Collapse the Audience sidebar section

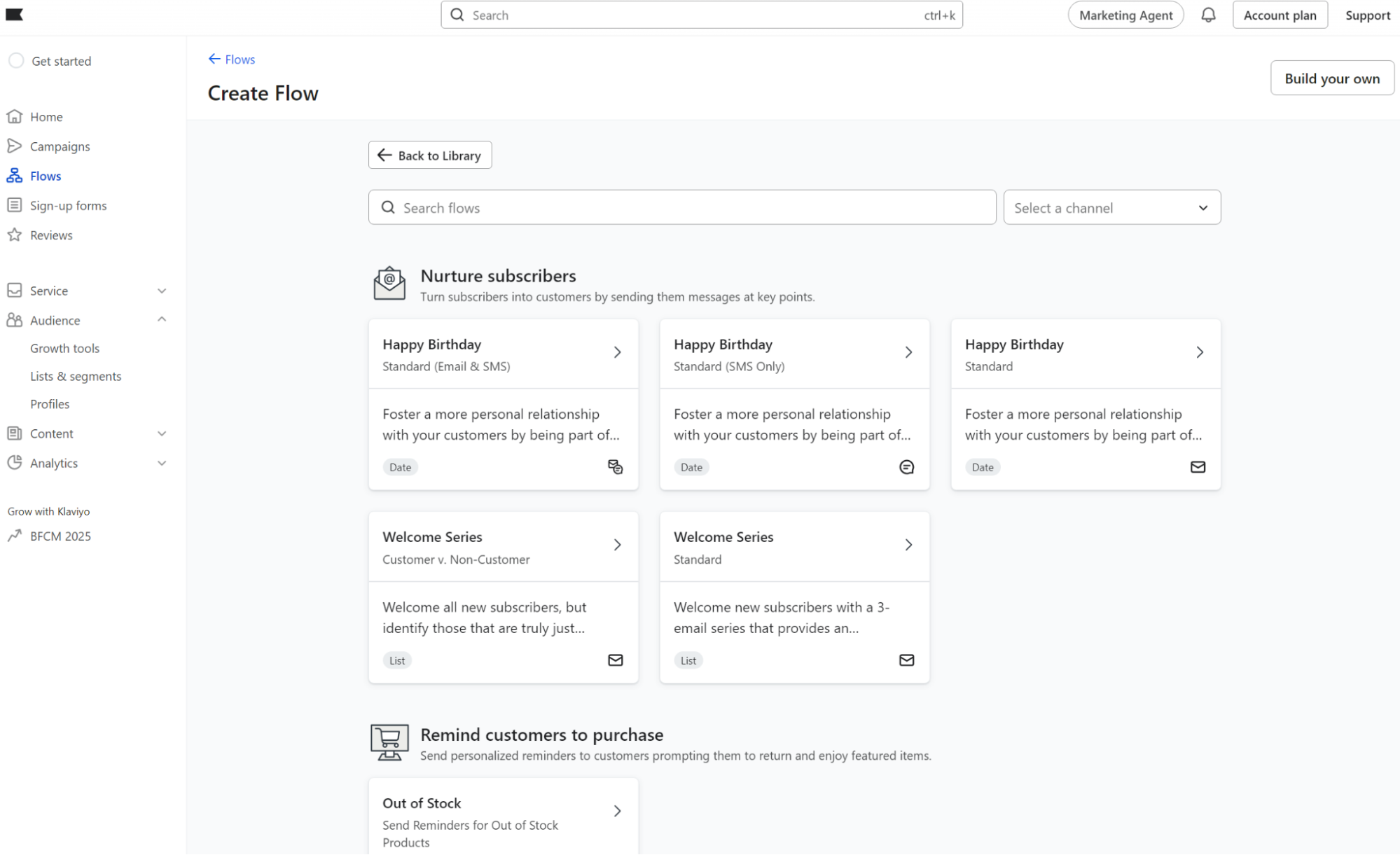point(162,320)
